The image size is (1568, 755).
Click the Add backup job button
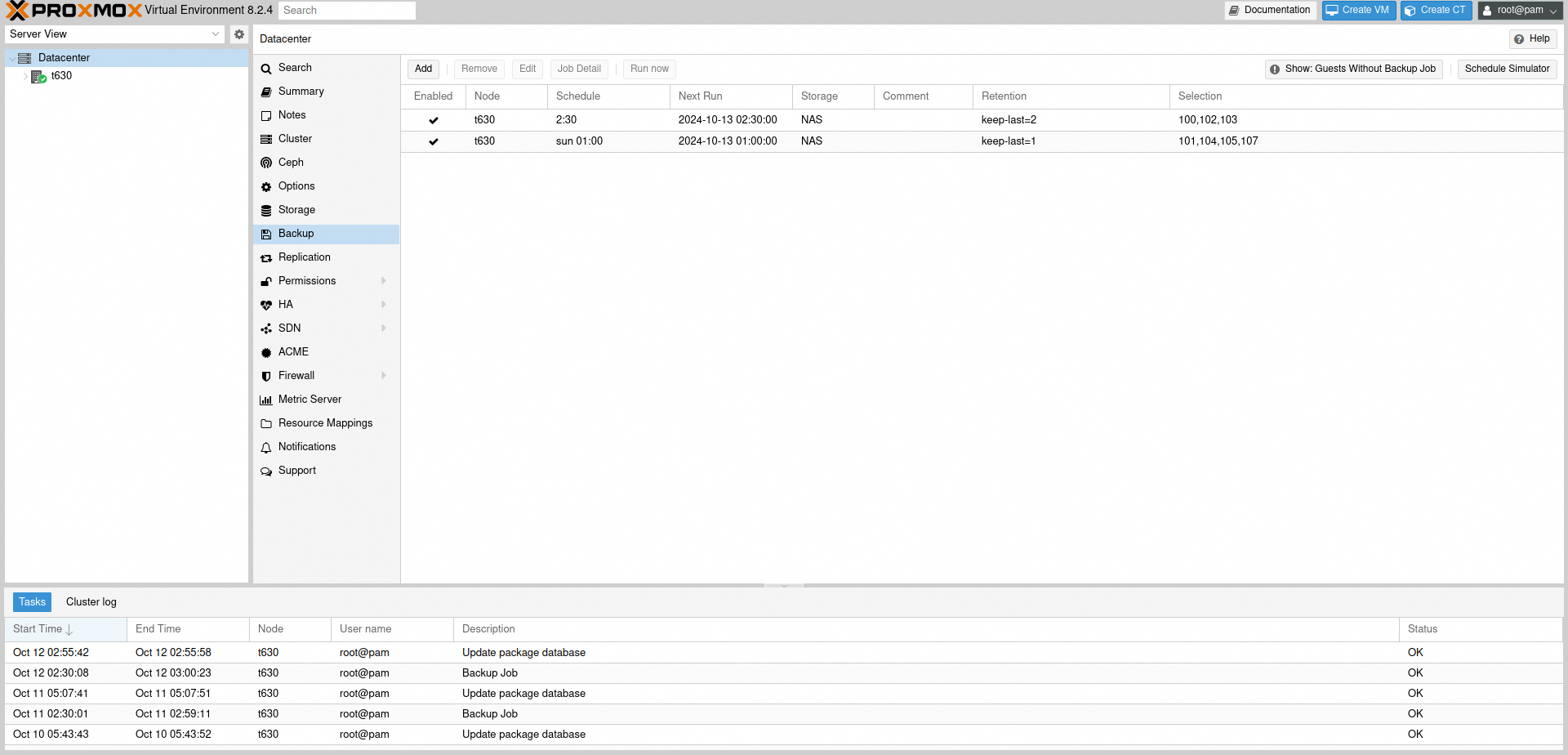(x=423, y=69)
